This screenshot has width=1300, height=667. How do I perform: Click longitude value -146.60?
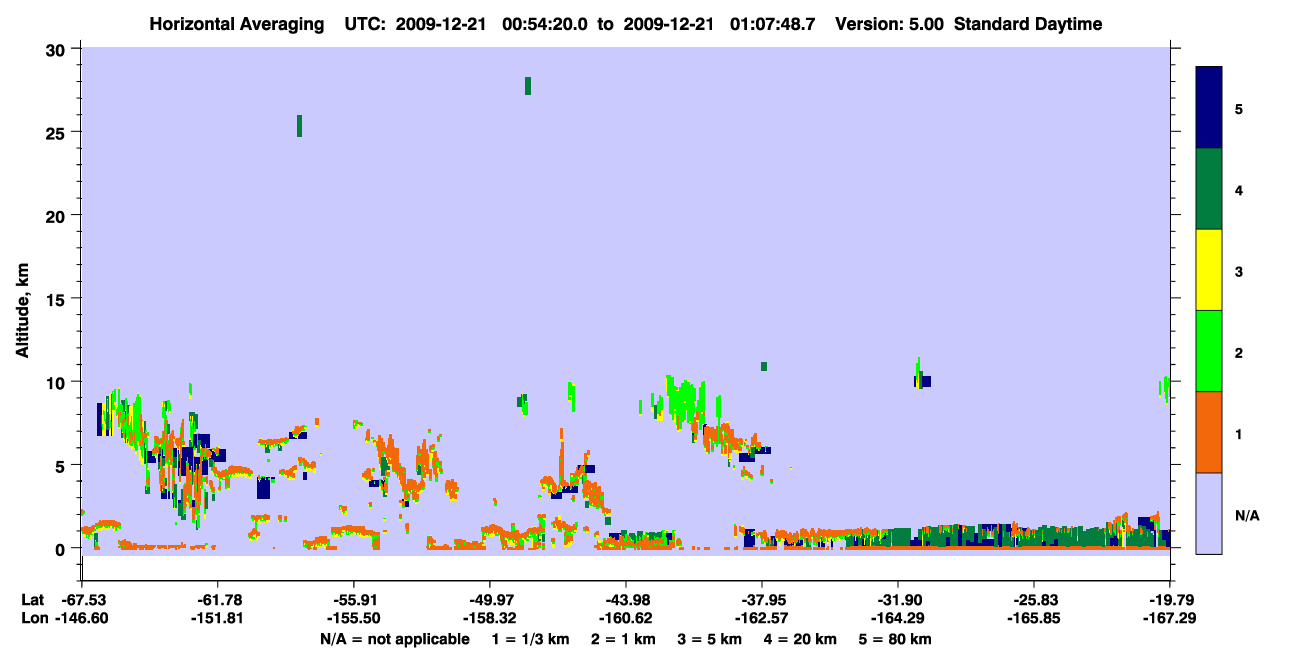81,618
